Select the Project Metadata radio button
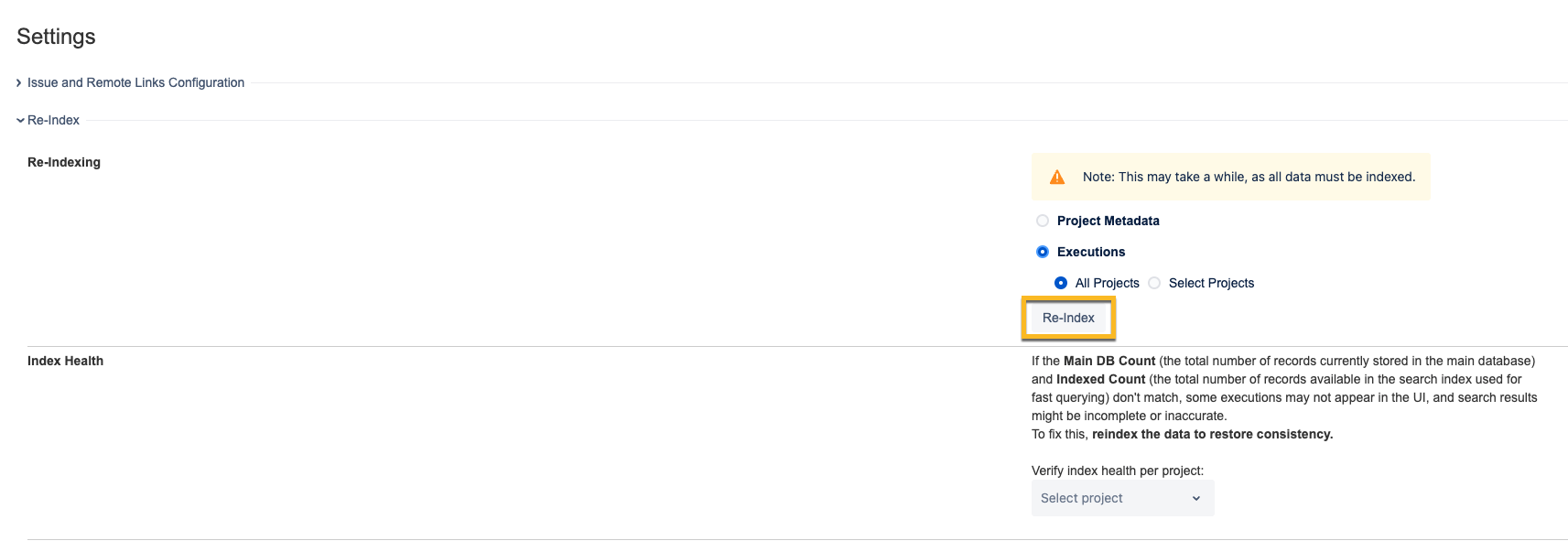Image resolution: width=1568 pixels, height=541 pixels. pyautogui.click(x=1042, y=221)
